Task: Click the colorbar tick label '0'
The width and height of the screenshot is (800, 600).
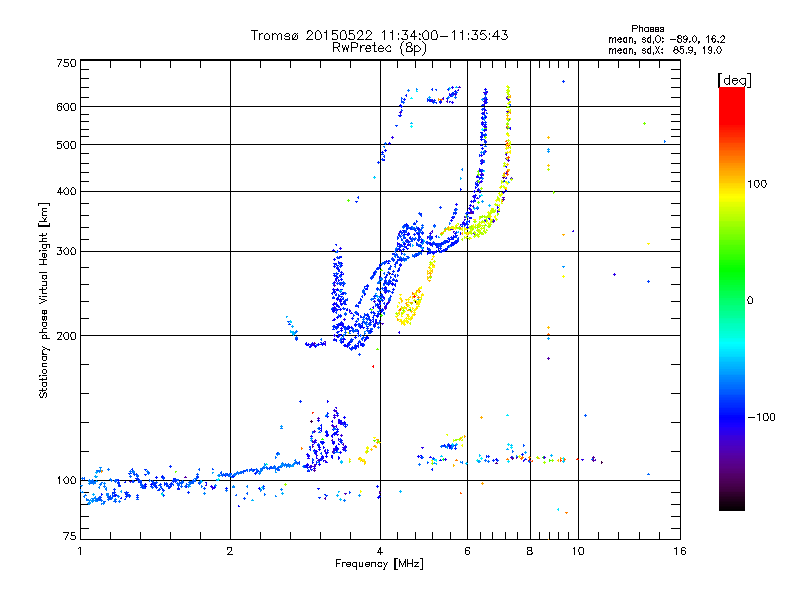Action: (x=749, y=301)
